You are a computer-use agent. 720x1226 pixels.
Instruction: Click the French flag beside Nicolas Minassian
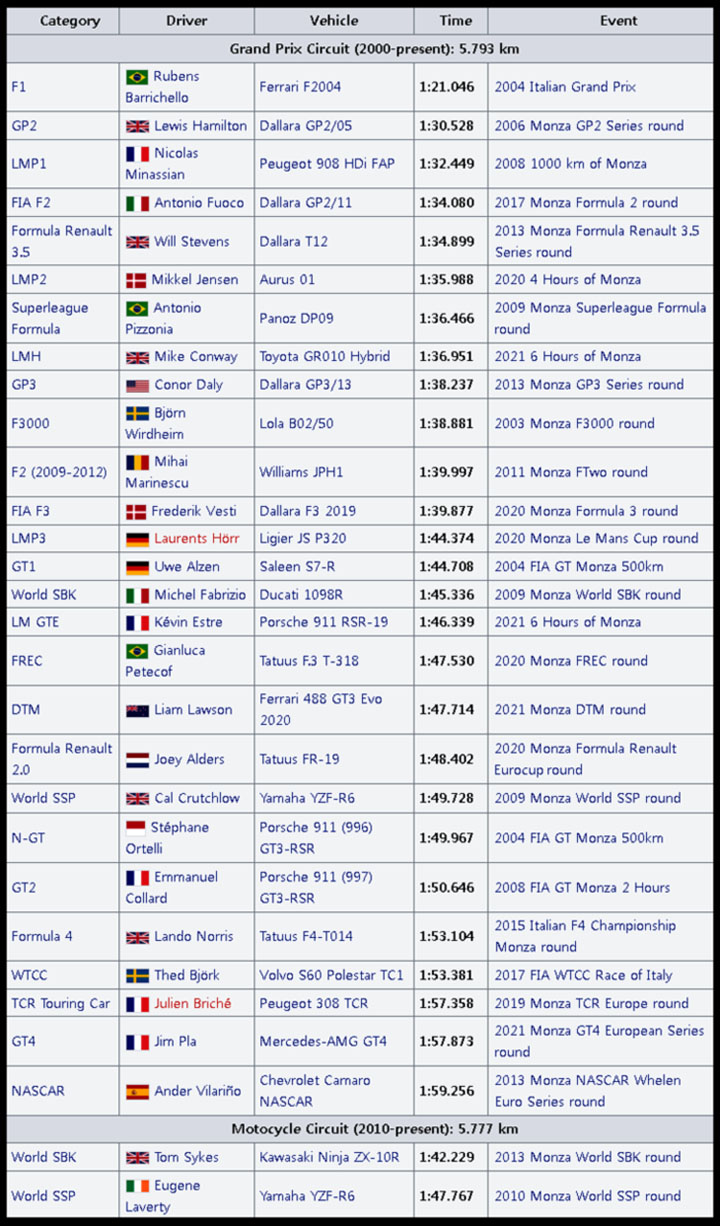click(x=137, y=154)
